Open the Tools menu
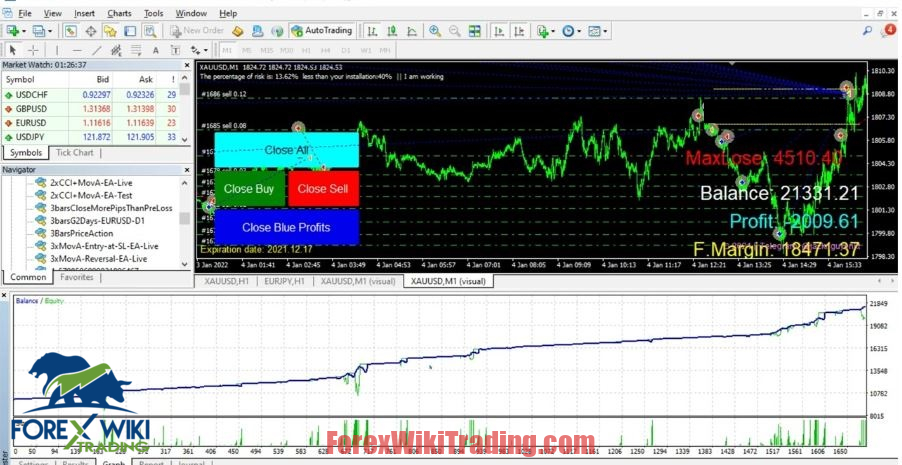Image resolution: width=902 pixels, height=465 pixels. (154, 13)
